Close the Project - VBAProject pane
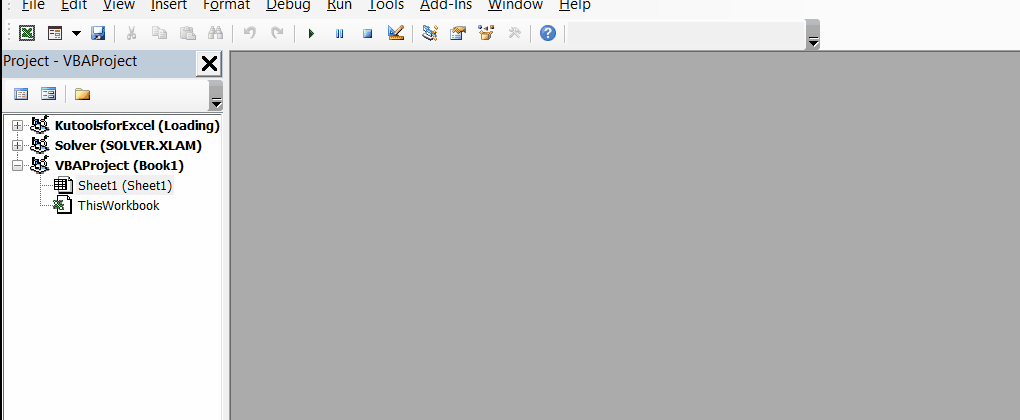 209,64
